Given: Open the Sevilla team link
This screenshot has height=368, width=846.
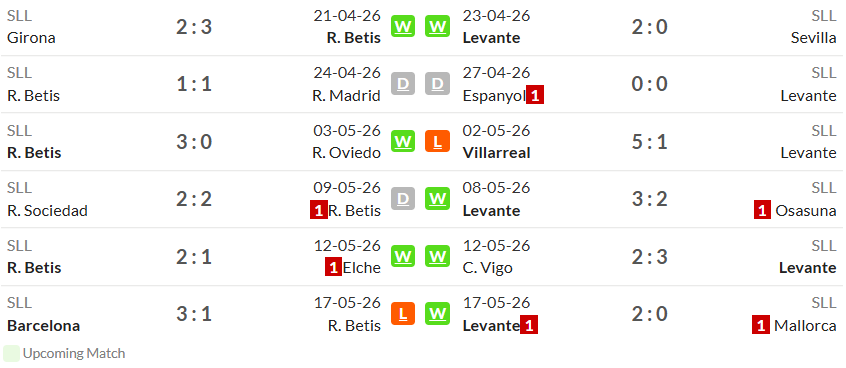Looking at the screenshot, I should [814, 38].
